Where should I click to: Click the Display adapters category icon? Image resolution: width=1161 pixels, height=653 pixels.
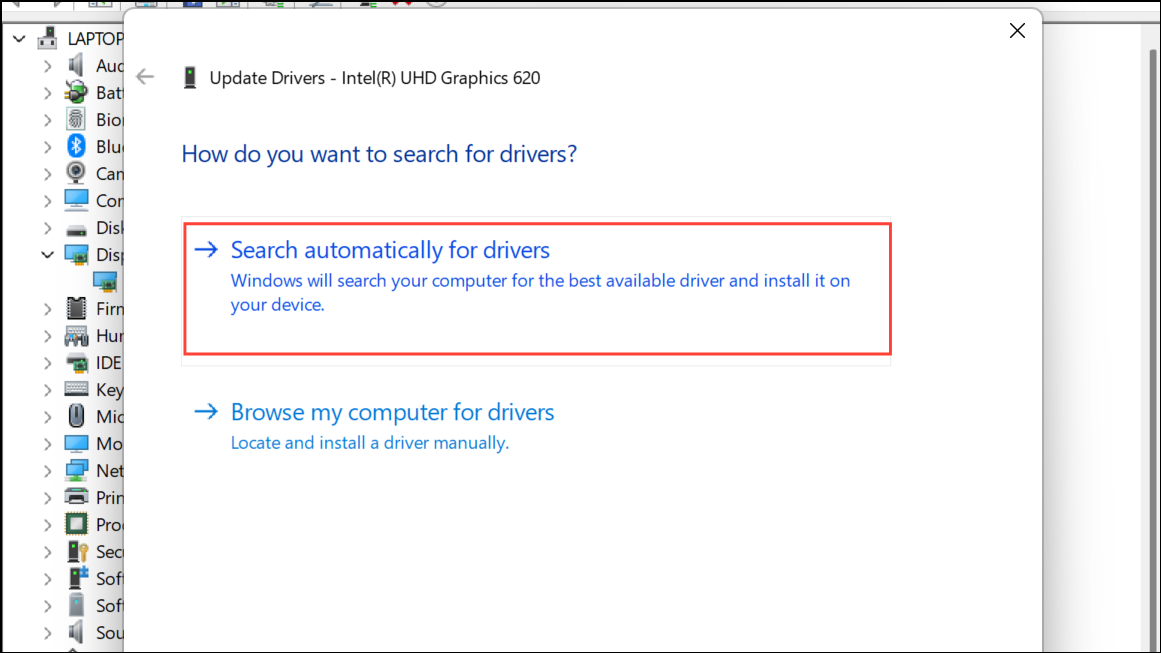[76, 254]
